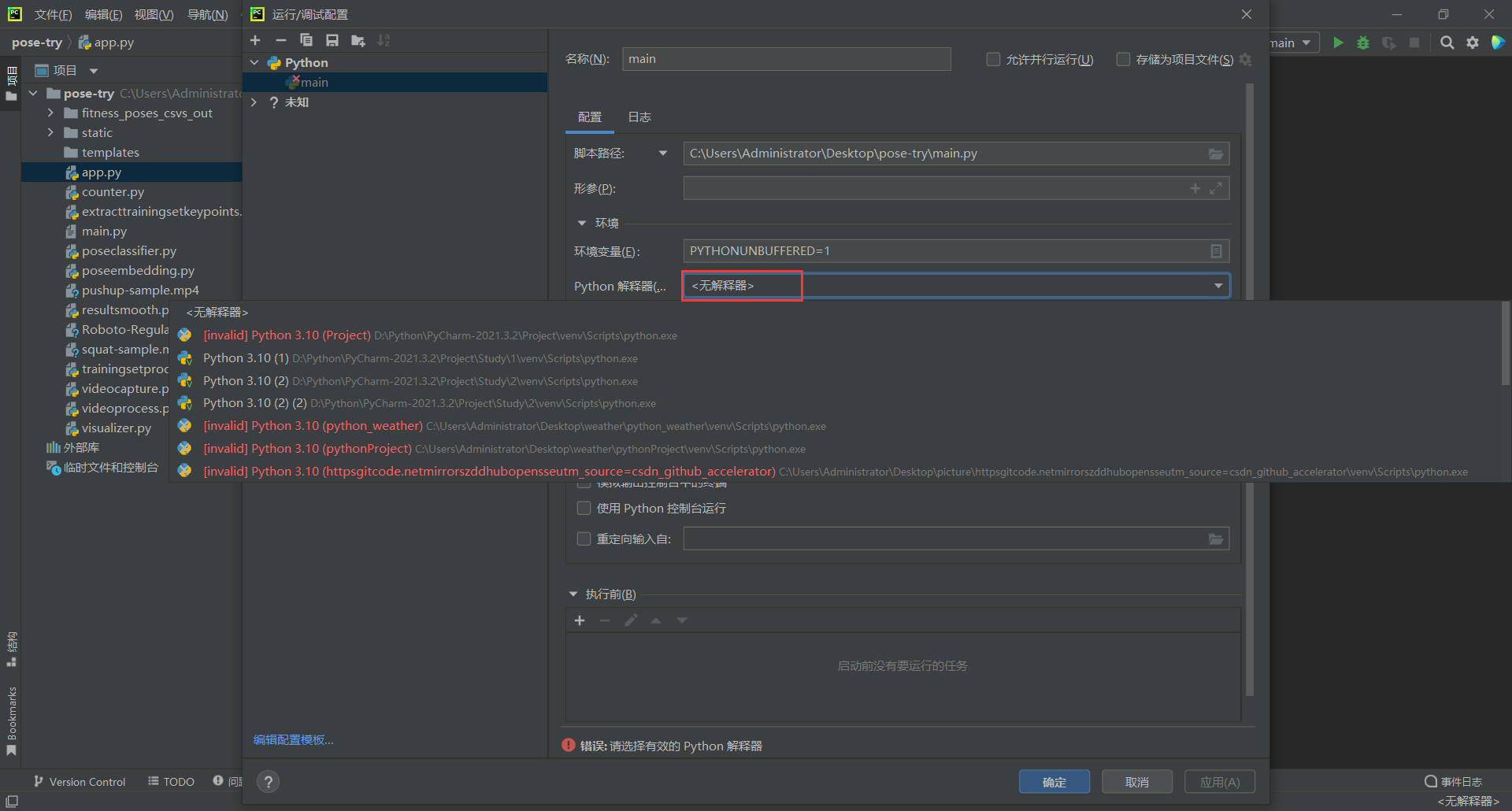Save configuration using the floppy disk icon

(x=332, y=40)
